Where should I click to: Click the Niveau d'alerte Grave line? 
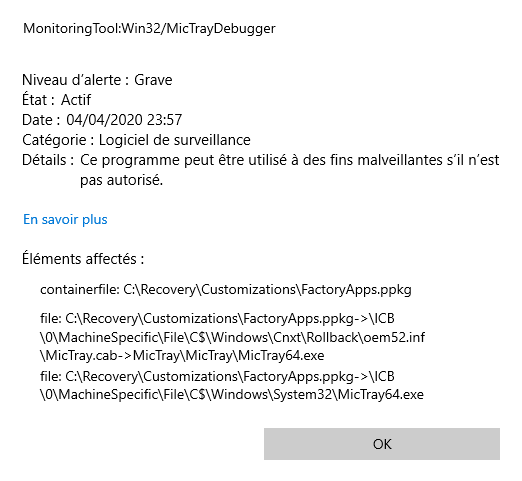(x=97, y=80)
